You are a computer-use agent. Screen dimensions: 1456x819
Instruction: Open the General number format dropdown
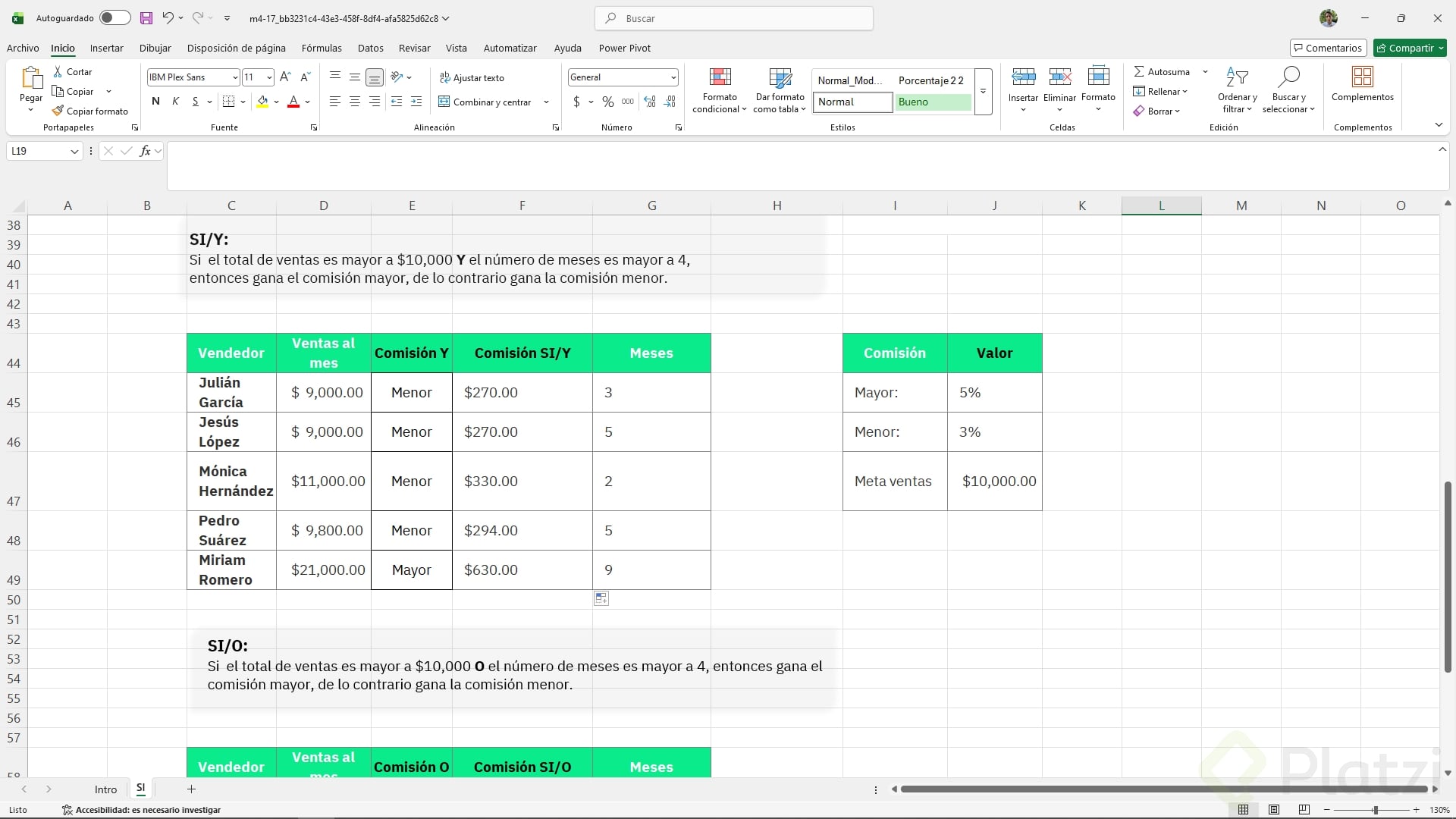[673, 77]
